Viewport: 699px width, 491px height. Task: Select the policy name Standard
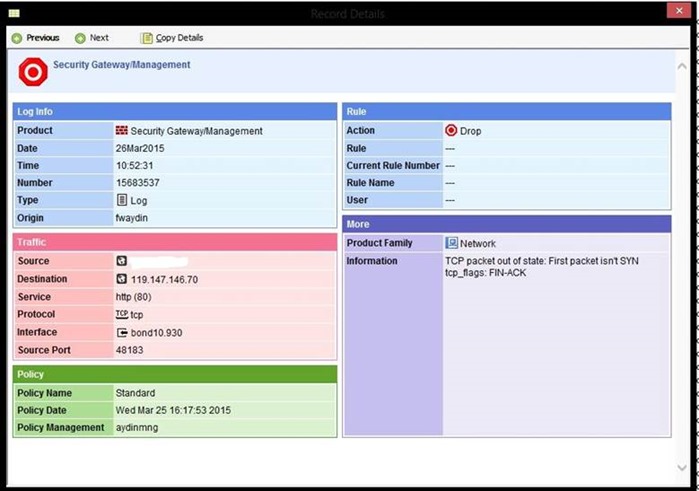pos(136,393)
